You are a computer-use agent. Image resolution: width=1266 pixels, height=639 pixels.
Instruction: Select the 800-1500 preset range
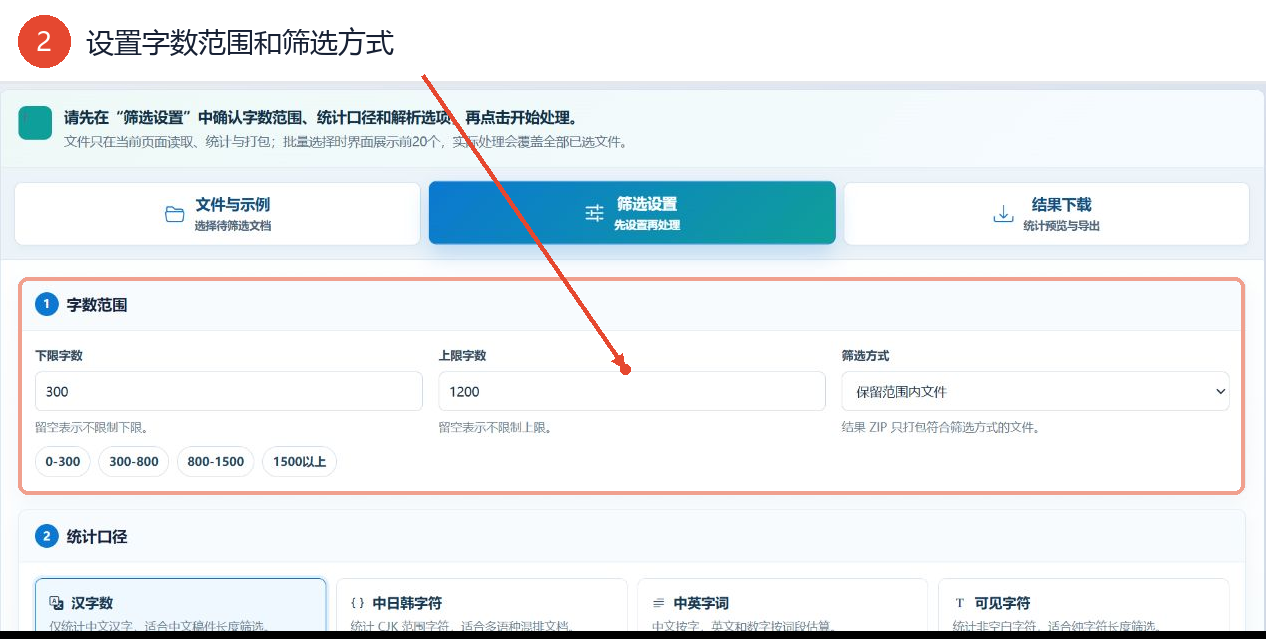[215, 462]
